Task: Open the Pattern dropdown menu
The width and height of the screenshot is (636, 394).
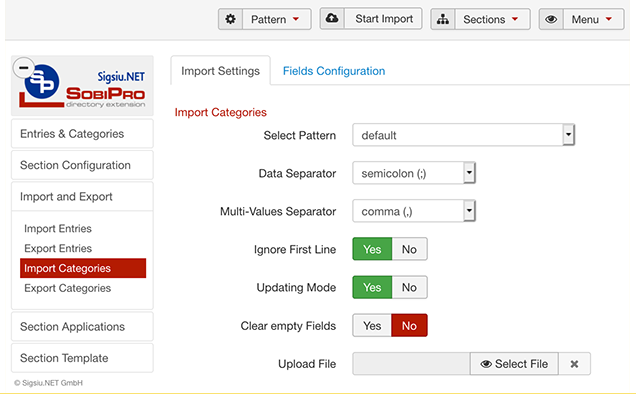Action: 277,19
